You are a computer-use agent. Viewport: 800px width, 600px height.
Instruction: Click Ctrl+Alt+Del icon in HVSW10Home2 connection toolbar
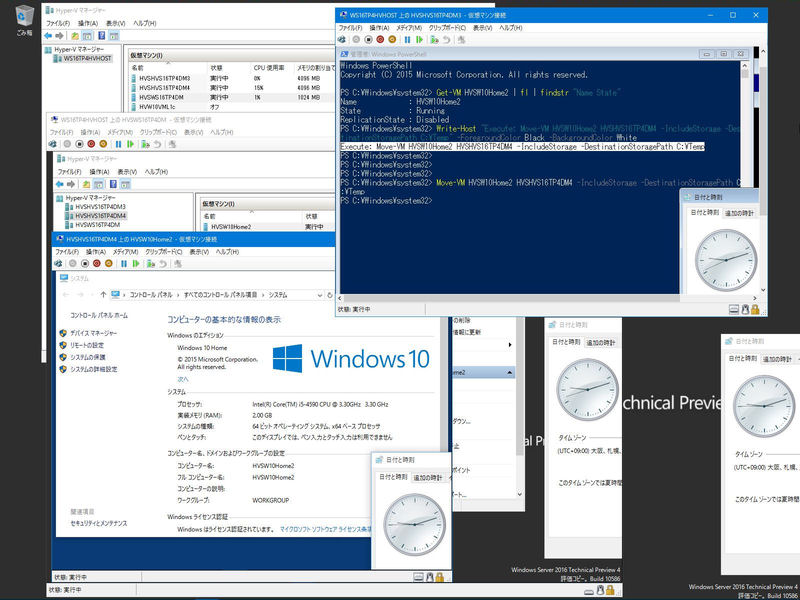58,263
